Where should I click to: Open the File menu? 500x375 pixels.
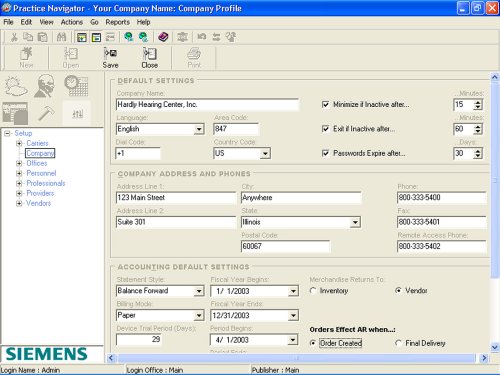click(x=8, y=22)
